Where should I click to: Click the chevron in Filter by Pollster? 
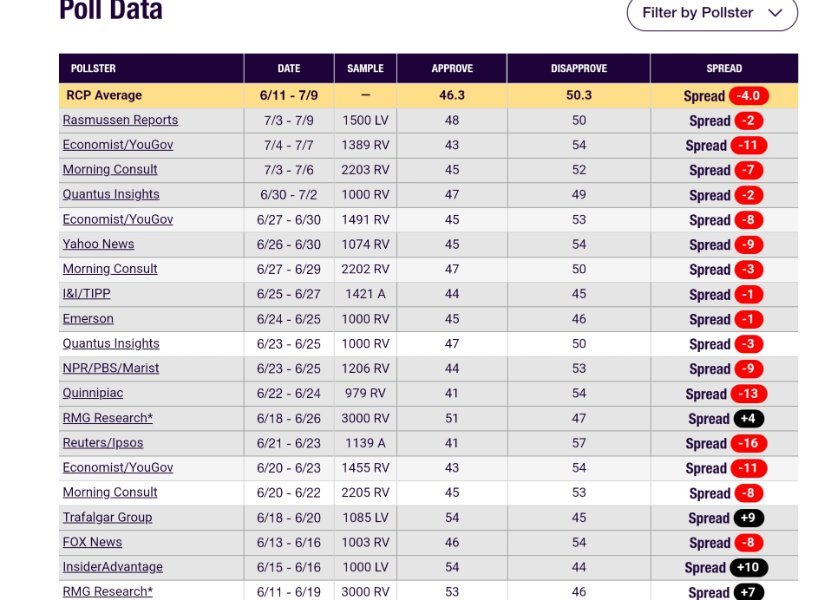[x=775, y=13]
